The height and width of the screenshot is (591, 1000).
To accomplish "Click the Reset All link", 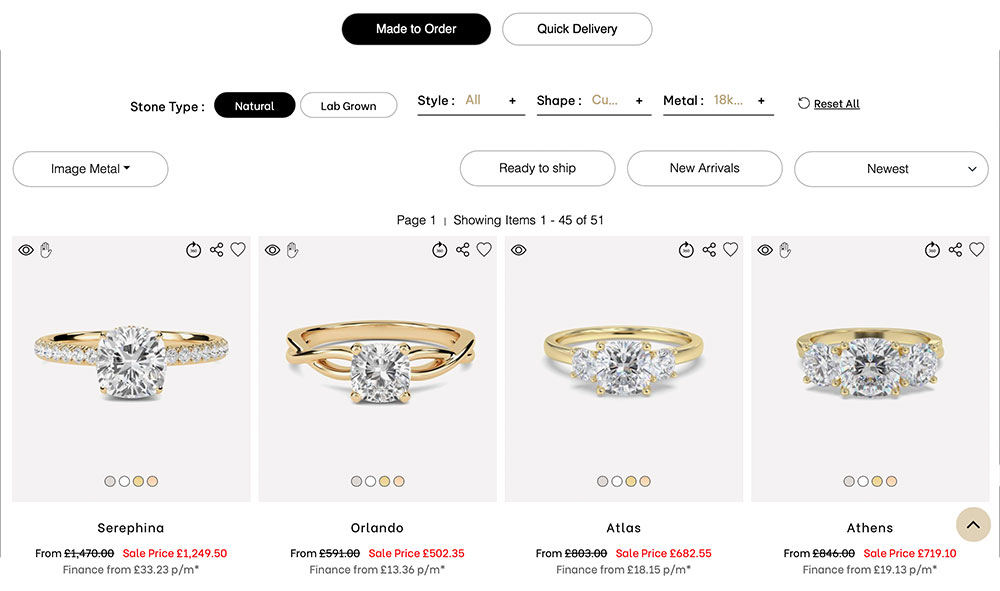I will point(836,104).
